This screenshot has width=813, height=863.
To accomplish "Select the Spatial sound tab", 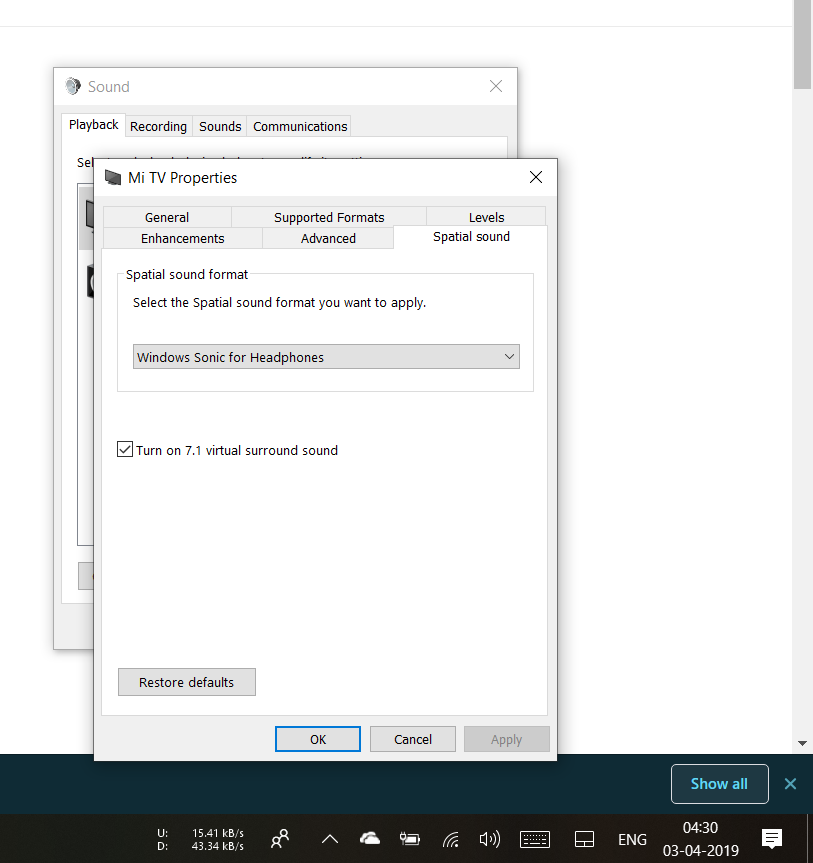I will click(471, 237).
